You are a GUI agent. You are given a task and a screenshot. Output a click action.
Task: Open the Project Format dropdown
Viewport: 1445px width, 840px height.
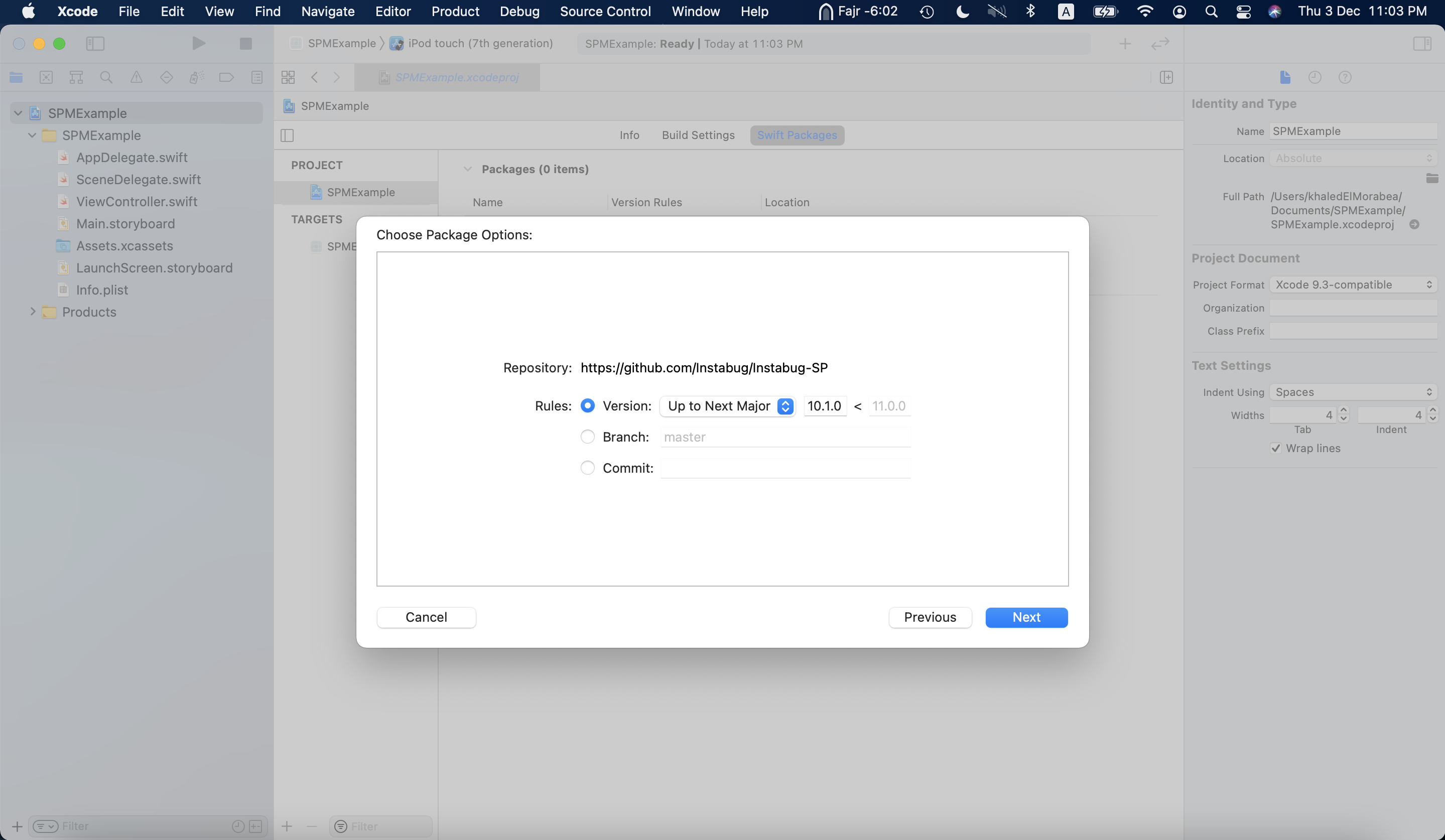pos(1353,285)
